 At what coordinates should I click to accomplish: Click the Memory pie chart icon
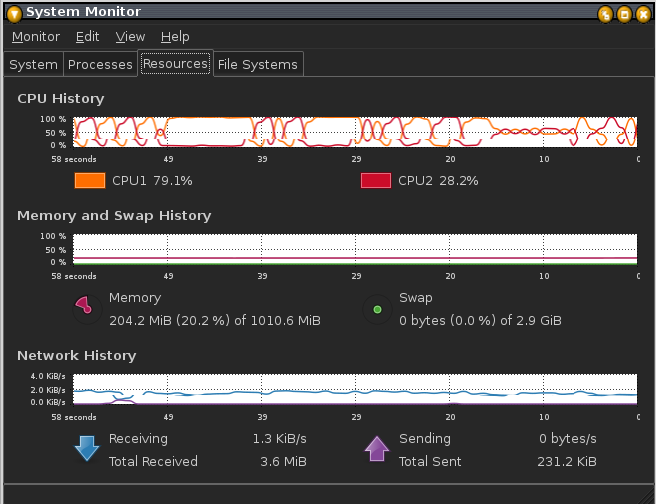(85, 308)
